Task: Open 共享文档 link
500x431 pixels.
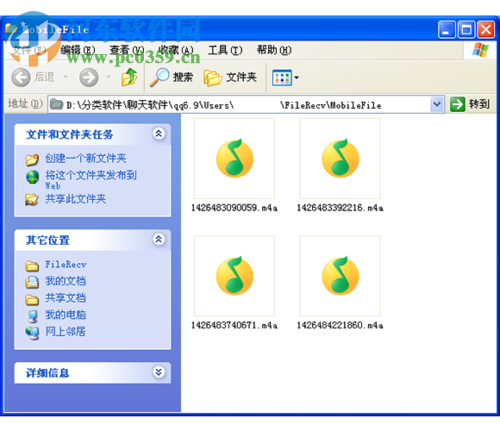Action: coord(66,298)
